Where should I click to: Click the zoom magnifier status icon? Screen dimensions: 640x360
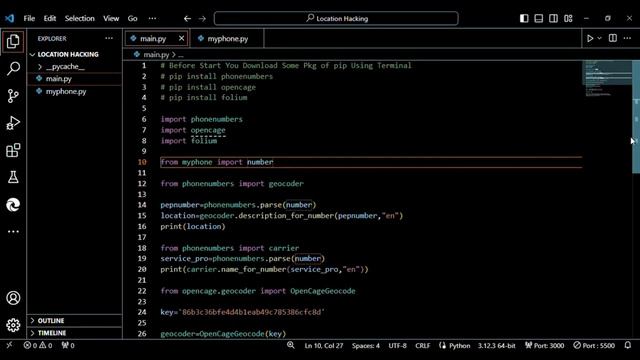[291, 345]
